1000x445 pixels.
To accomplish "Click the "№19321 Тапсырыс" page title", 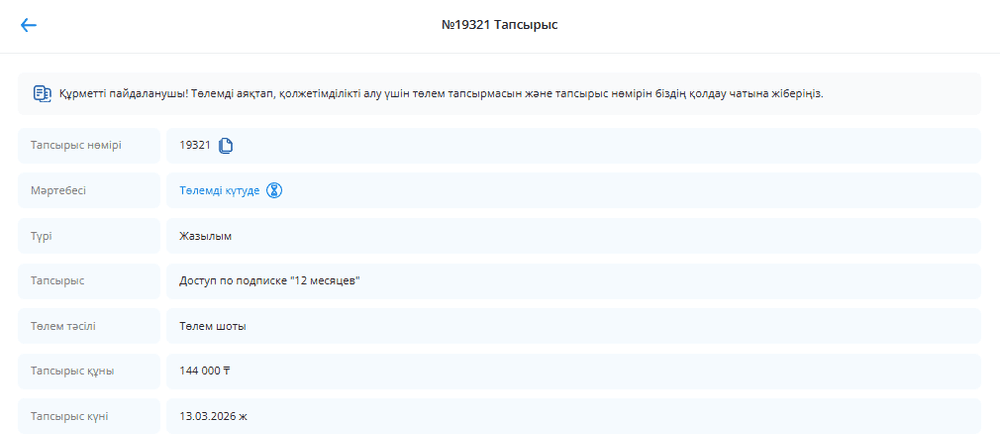I will 499,25.
